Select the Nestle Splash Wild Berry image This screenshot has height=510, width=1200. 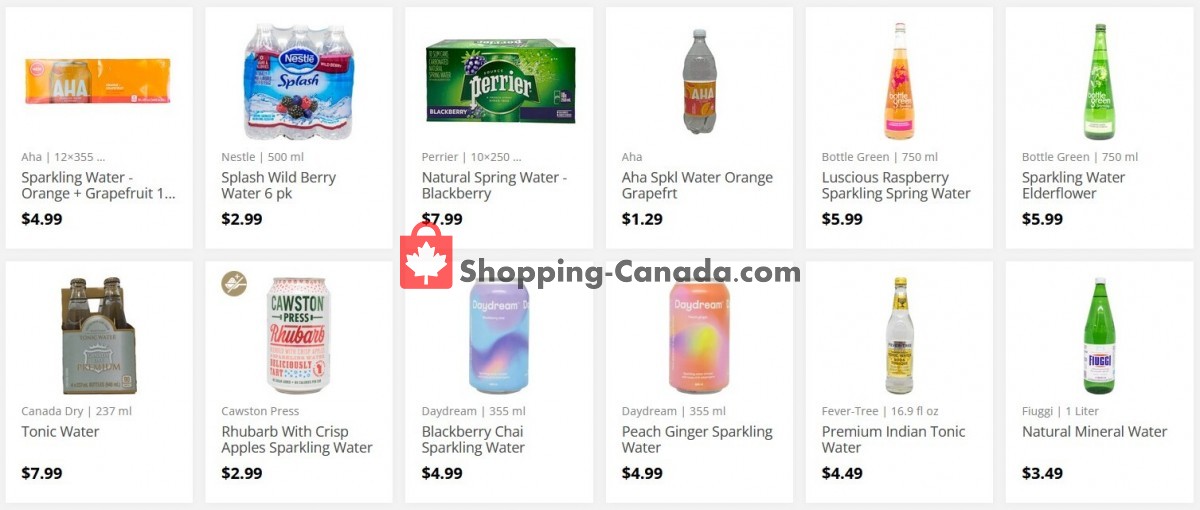coord(298,82)
